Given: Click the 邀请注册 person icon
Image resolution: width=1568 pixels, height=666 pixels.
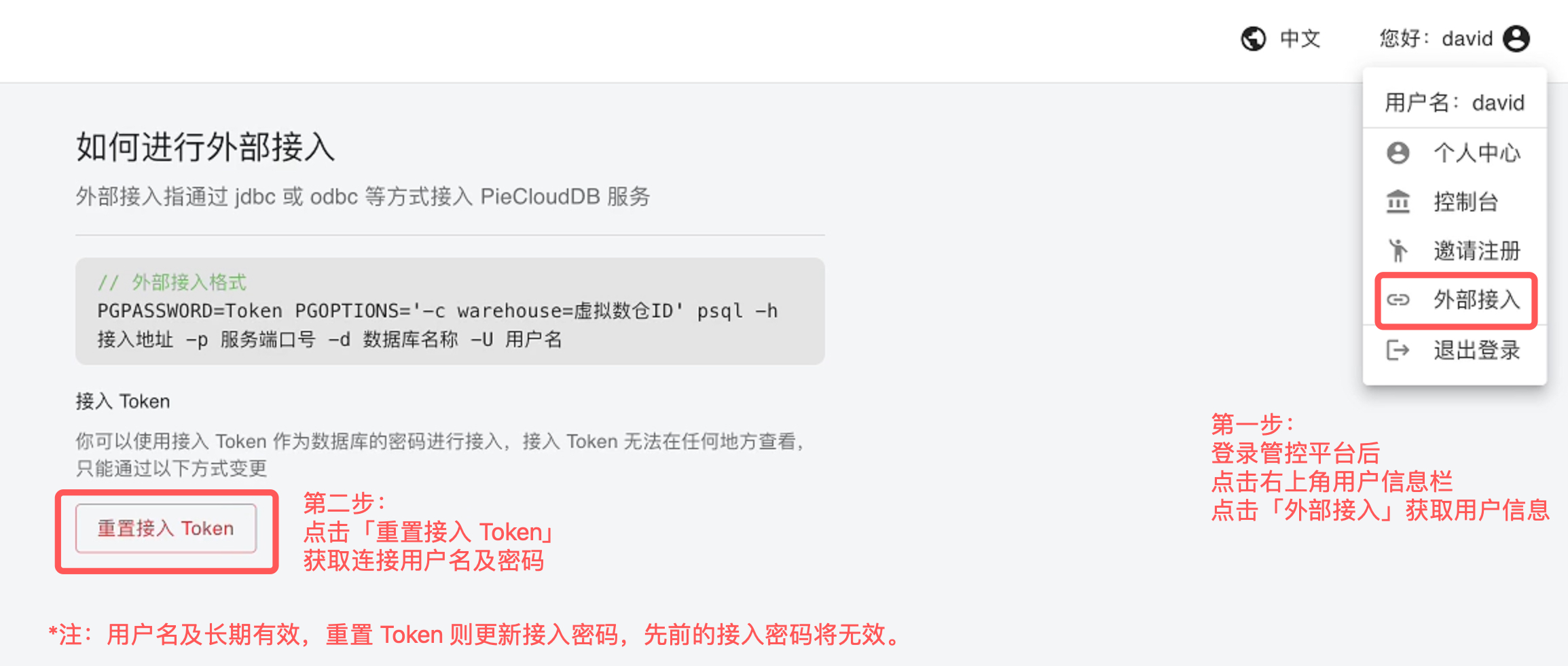Looking at the screenshot, I should coord(1398,250).
